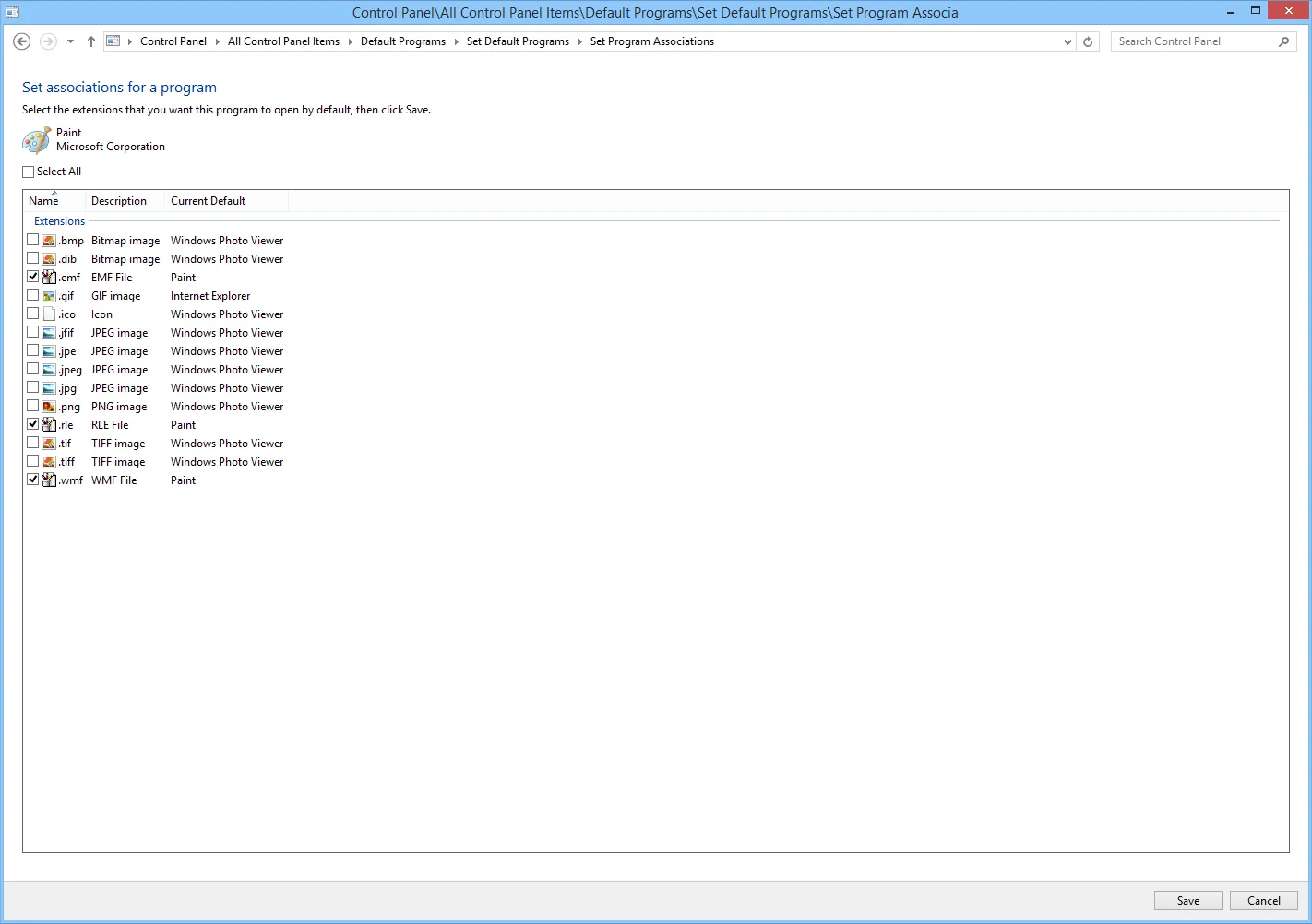Click the search magnifier icon
The width and height of the screenshot is (1312, 924).
coord(1283,41)
